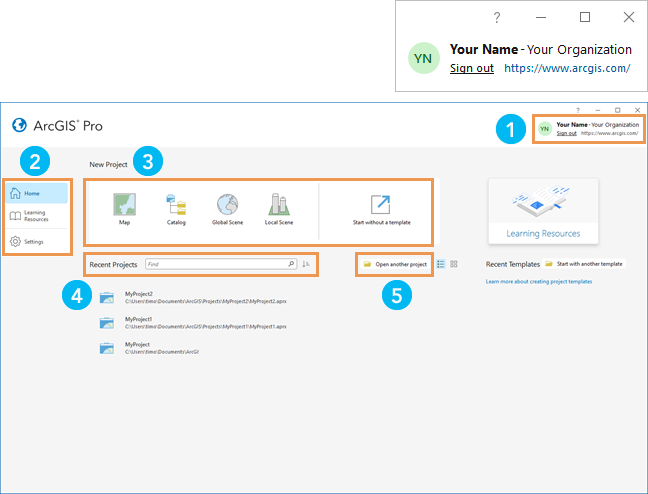Click the Find search field for recent projects
648x494 pixels.
221,264
